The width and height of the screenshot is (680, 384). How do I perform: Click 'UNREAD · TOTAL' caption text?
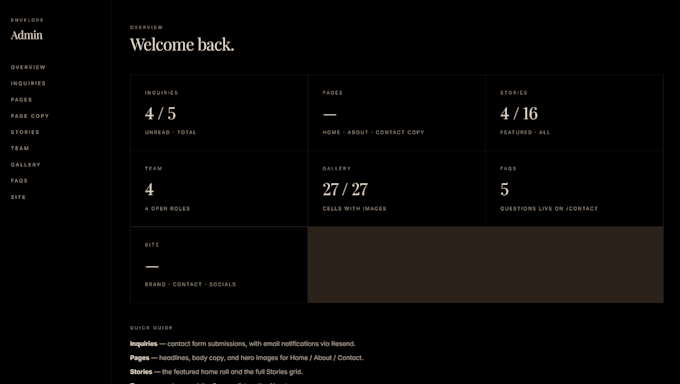point(170,132)
